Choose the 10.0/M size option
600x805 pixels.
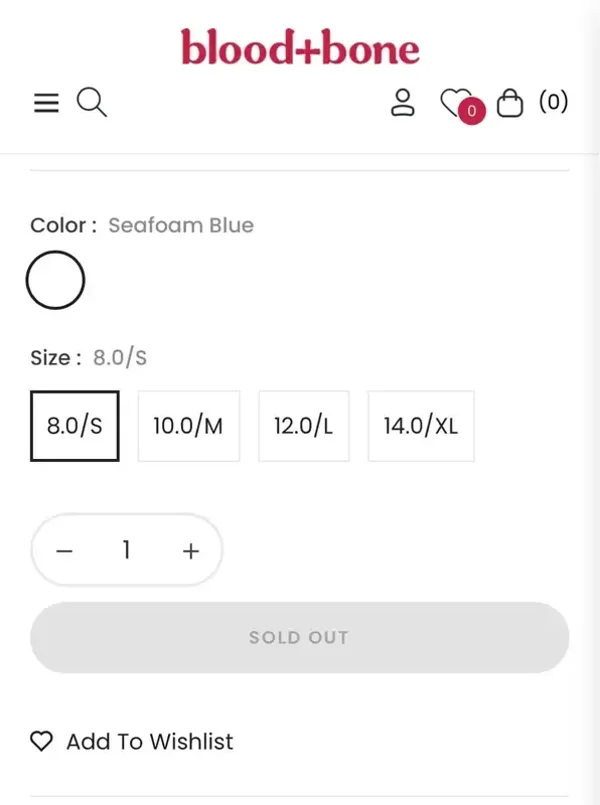(x=188, y=425)
